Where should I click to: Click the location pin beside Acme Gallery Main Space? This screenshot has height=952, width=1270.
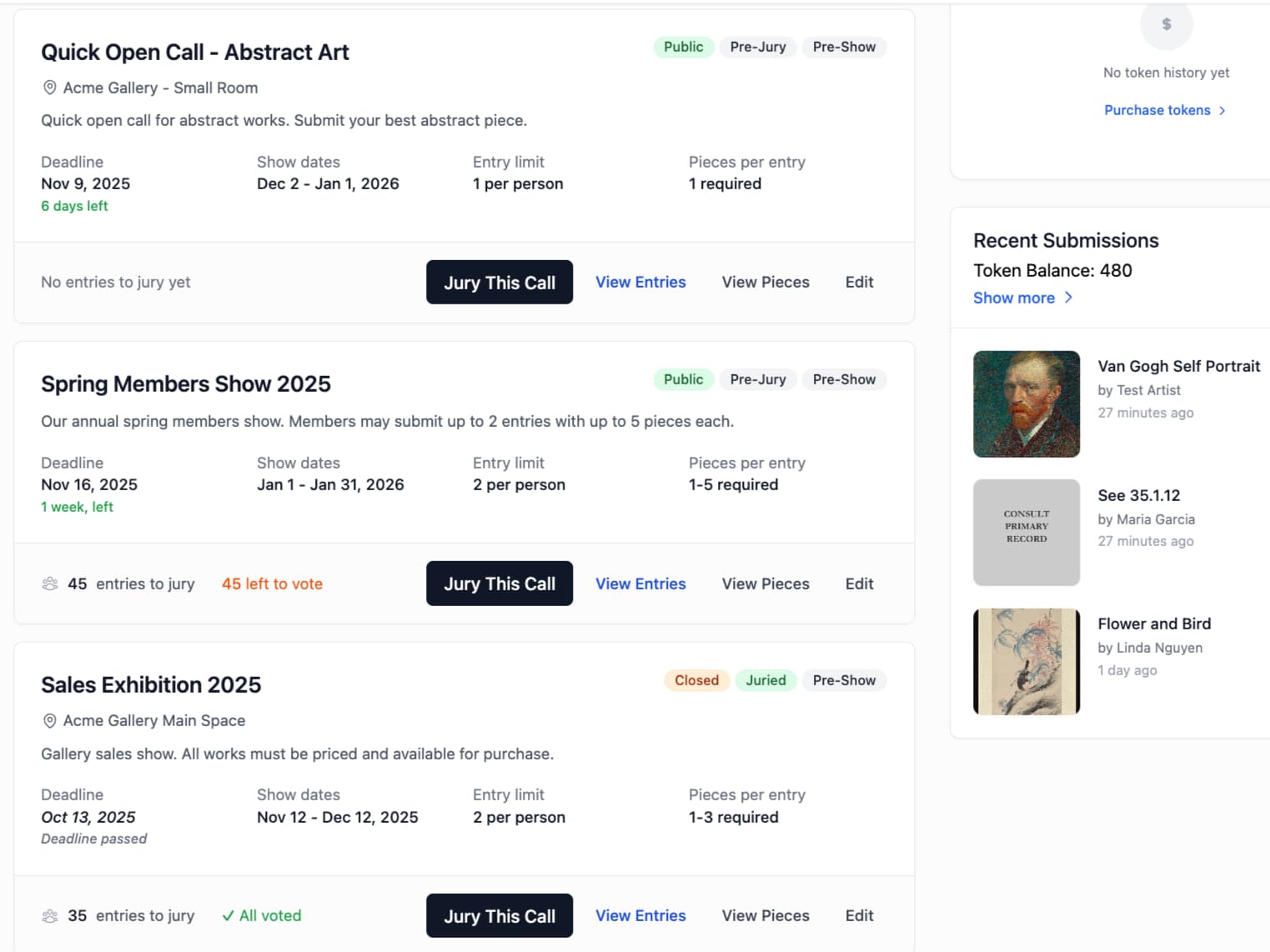point(49,720)
